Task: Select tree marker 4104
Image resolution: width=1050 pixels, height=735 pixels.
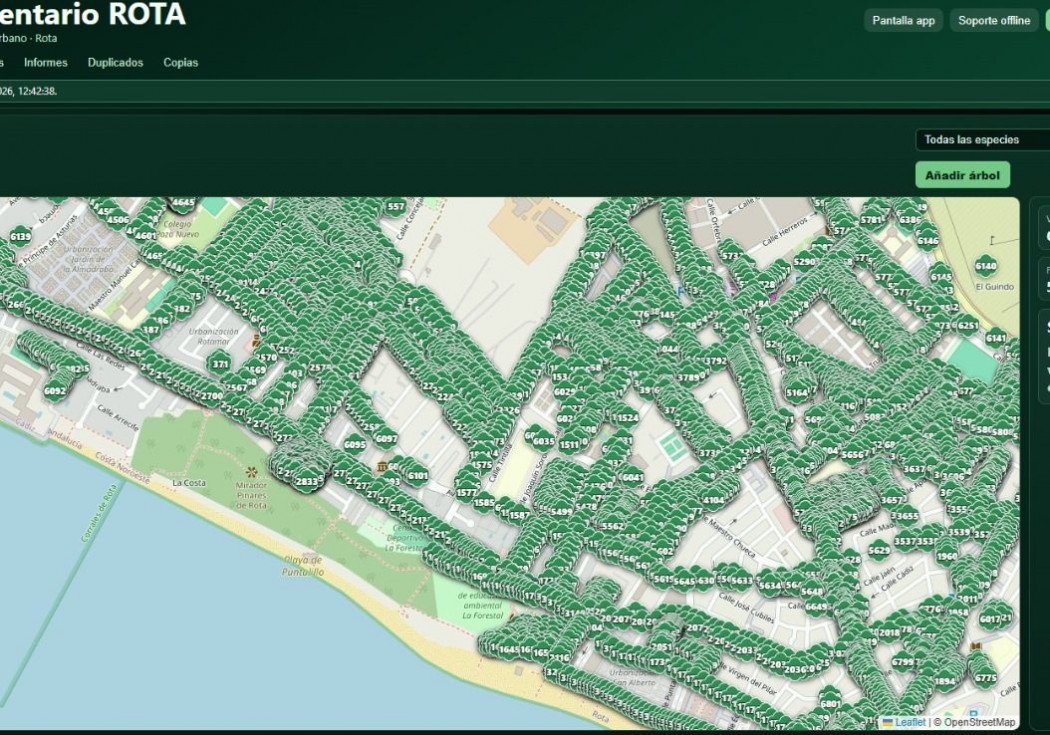Action: click(713, 499)
